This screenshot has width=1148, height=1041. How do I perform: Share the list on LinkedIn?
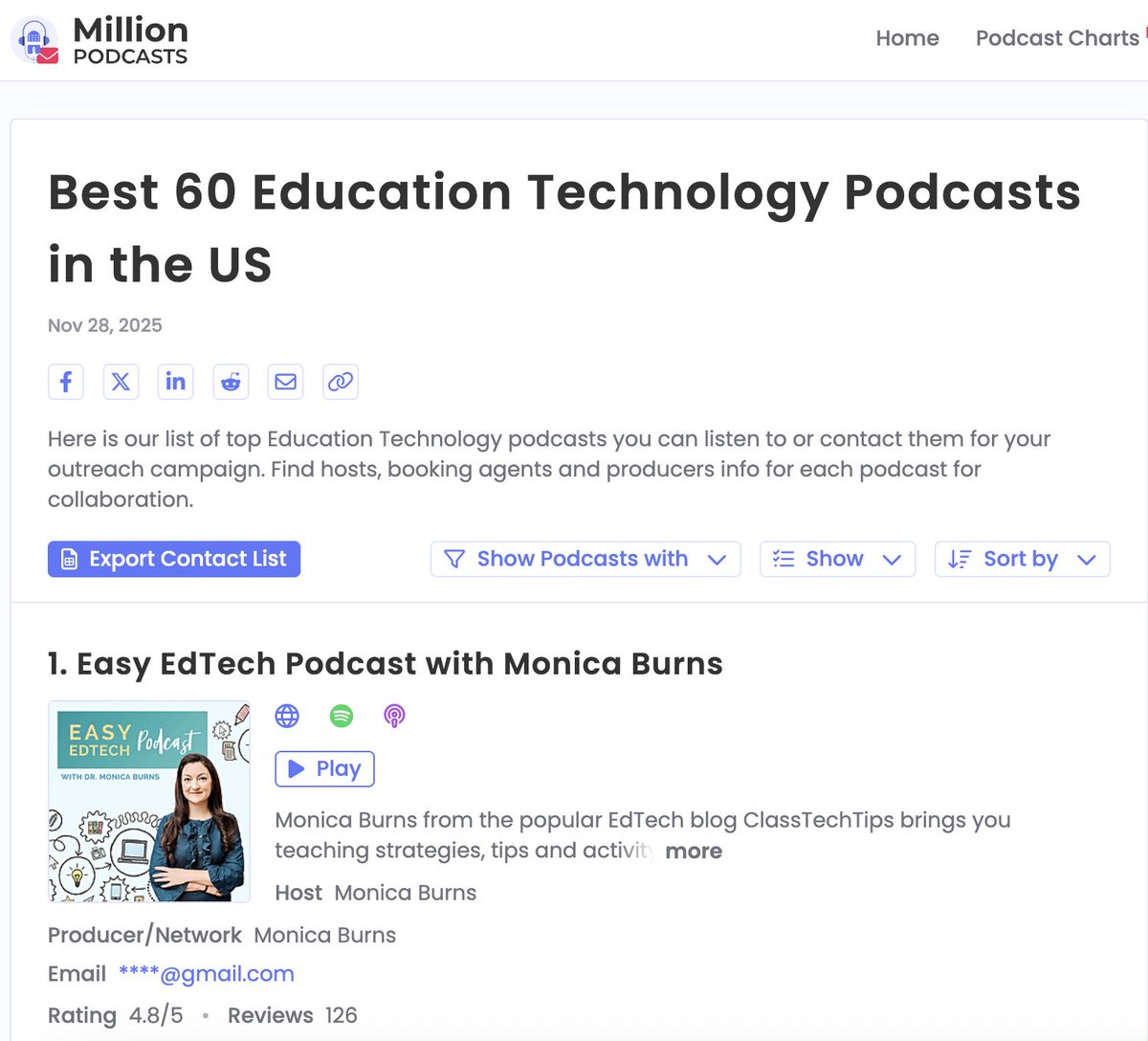coord(175,382)
